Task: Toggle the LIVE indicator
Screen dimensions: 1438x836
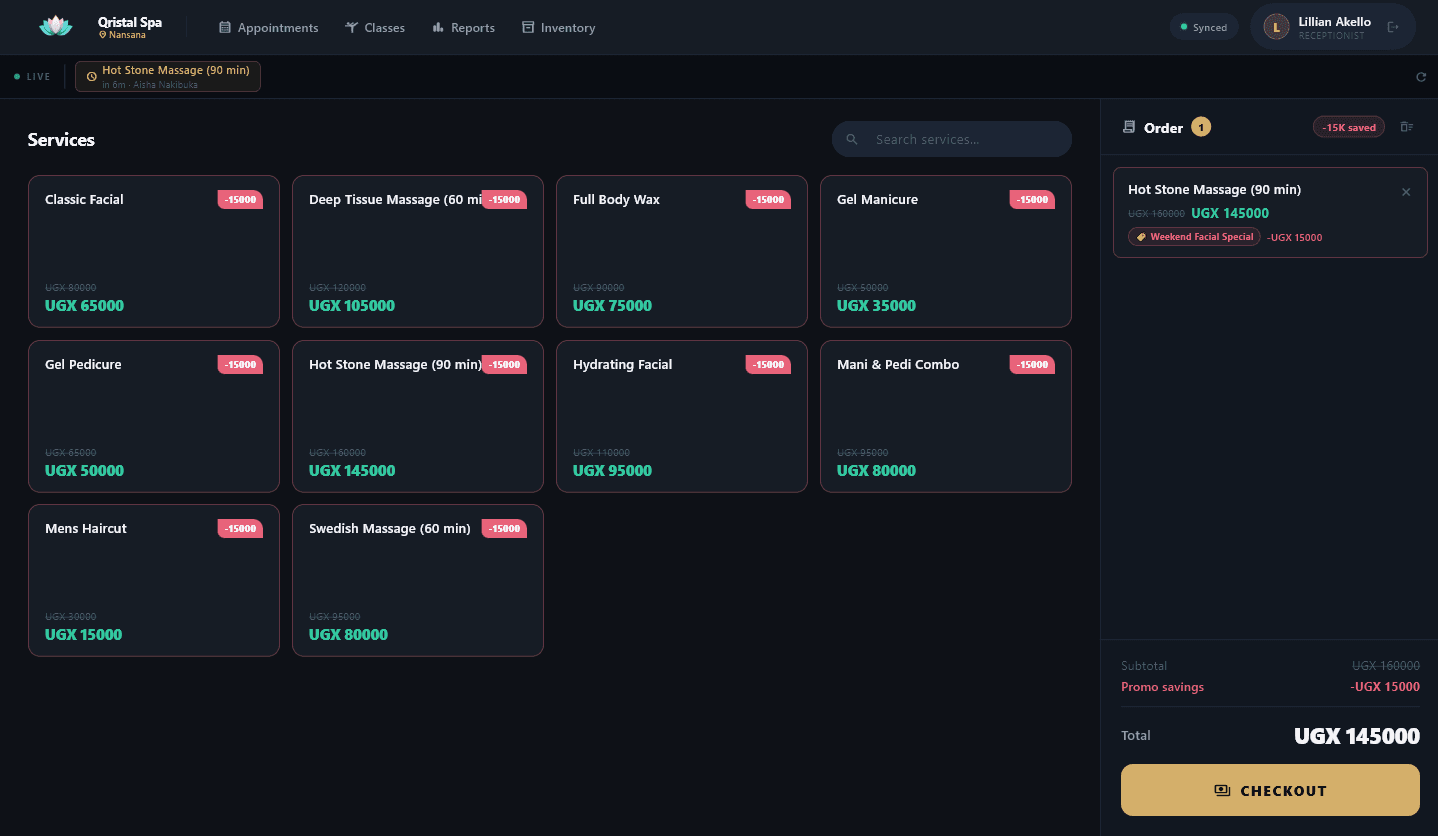Action: (x=31, y=76)
